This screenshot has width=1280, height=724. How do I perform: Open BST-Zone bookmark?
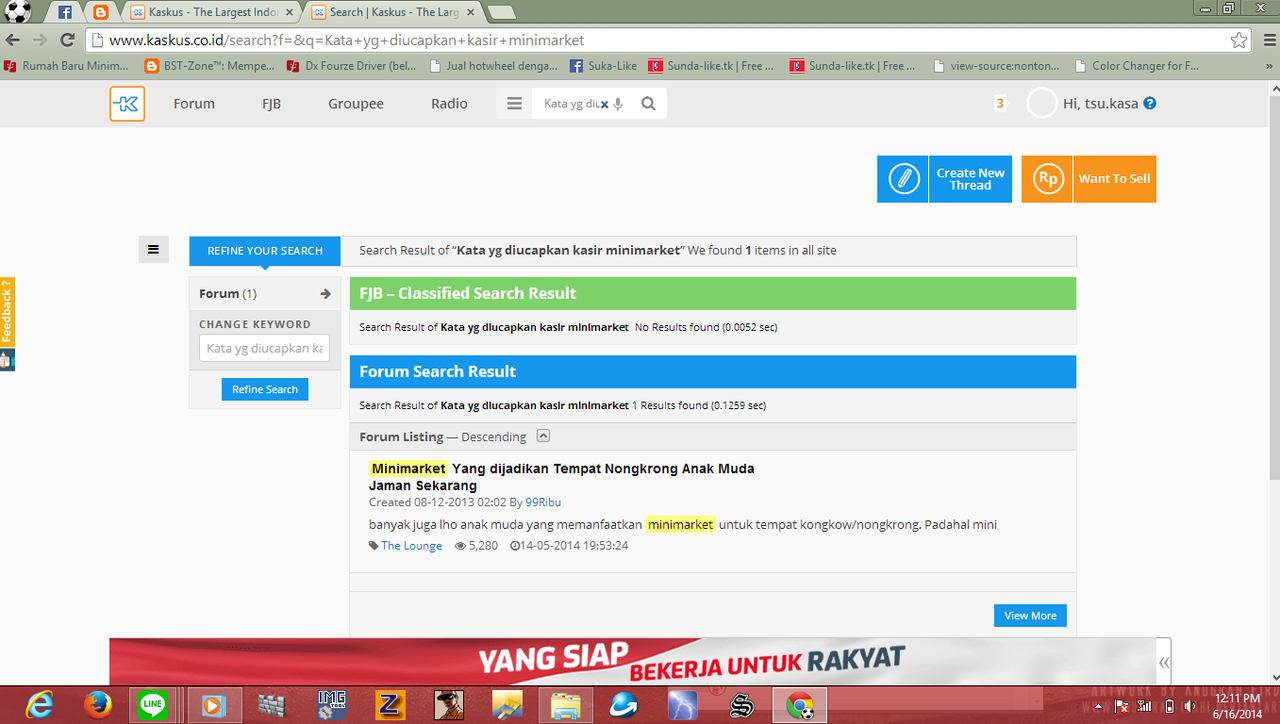(209, 66)
